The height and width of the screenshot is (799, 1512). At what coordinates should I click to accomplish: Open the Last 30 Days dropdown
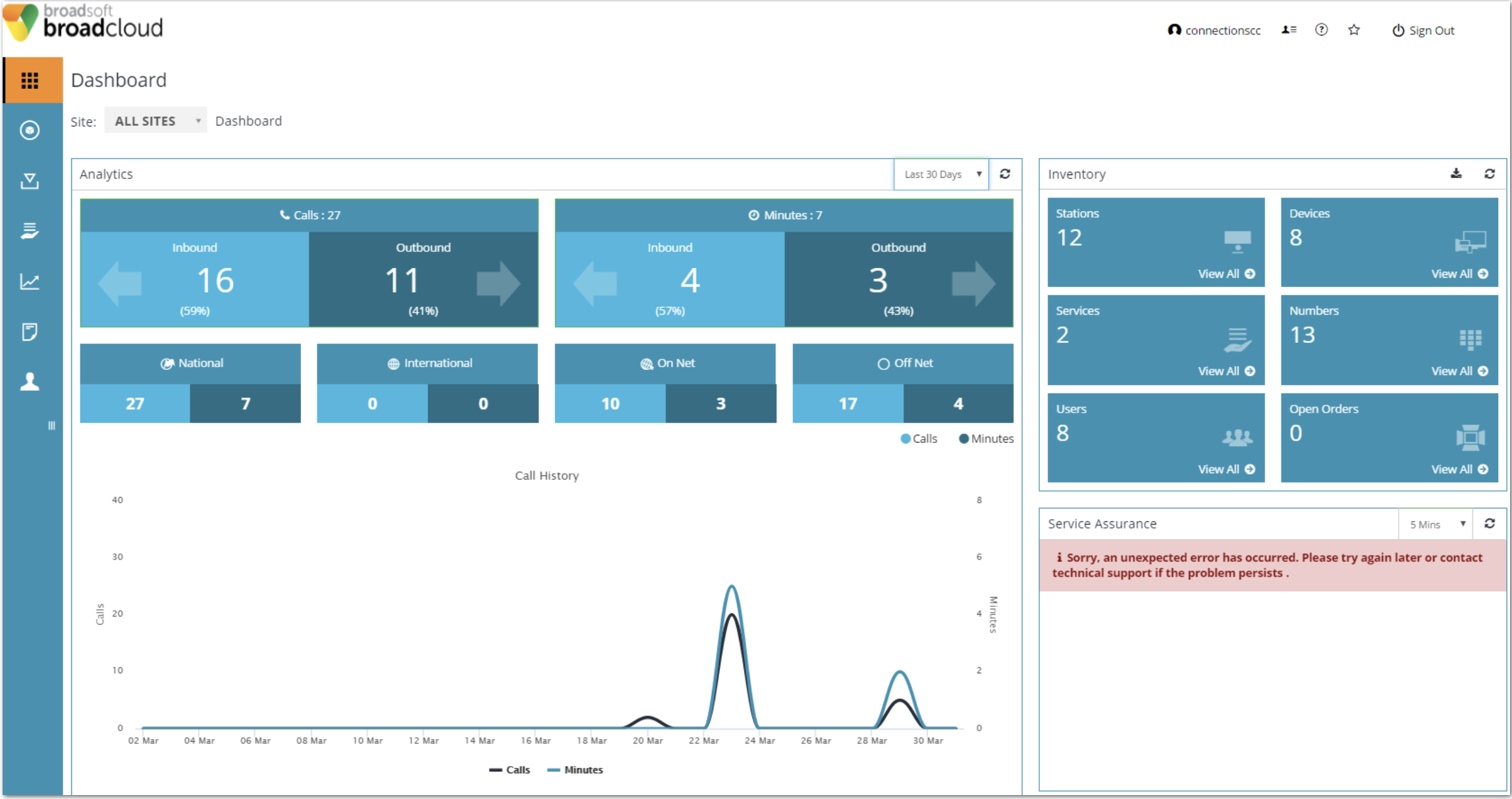941,174
